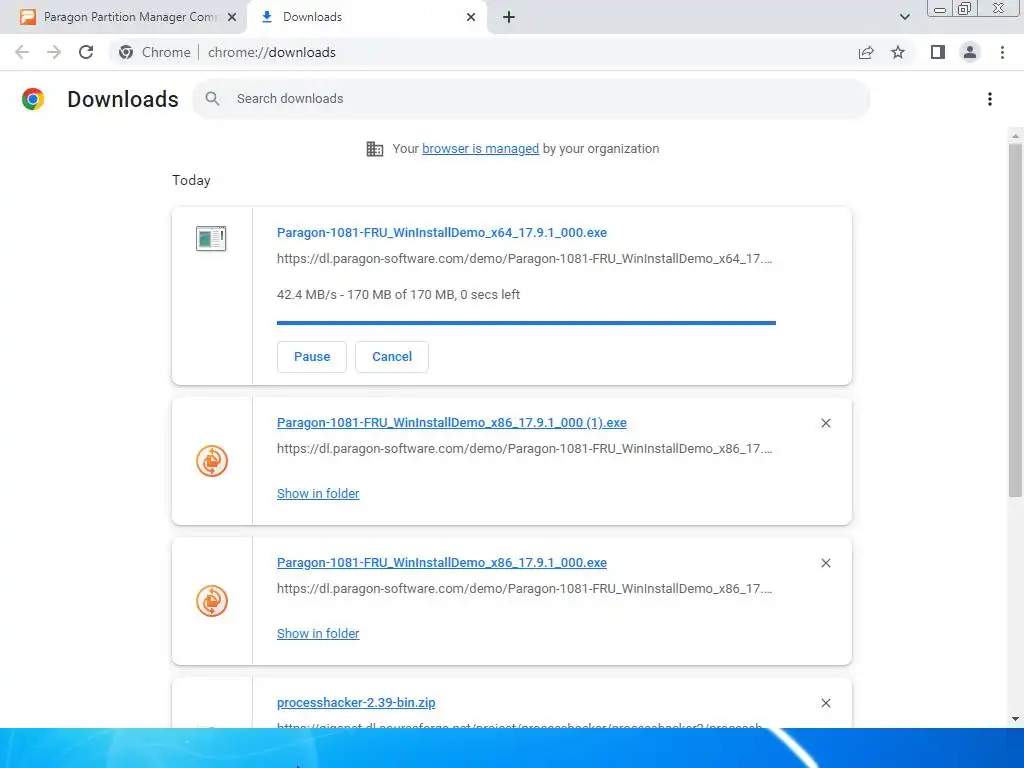Remove x86_17.9.1_000 (1).exe from list

[x=825, y=423]
